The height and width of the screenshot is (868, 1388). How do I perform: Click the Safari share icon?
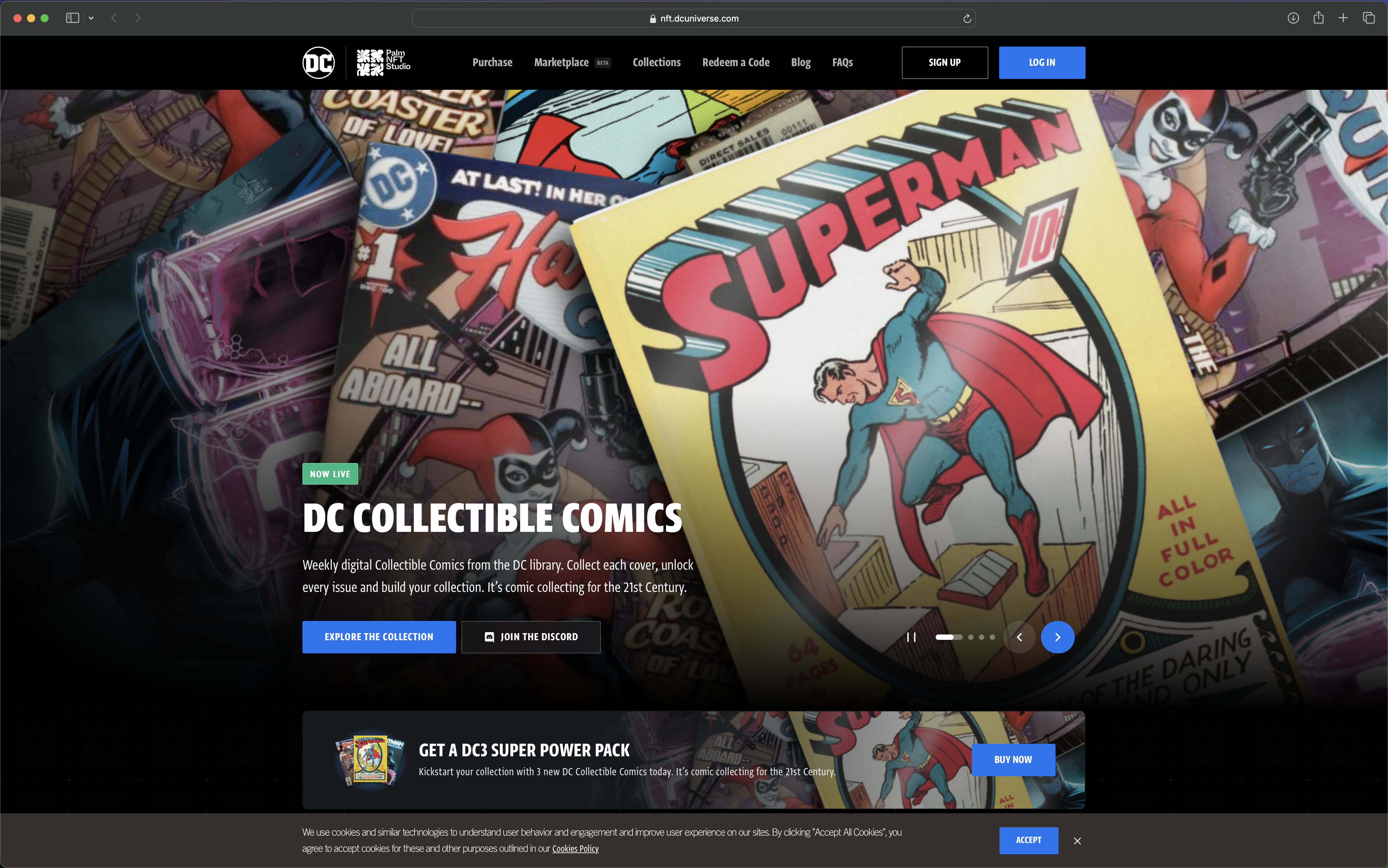click(x=1318, y=18)
